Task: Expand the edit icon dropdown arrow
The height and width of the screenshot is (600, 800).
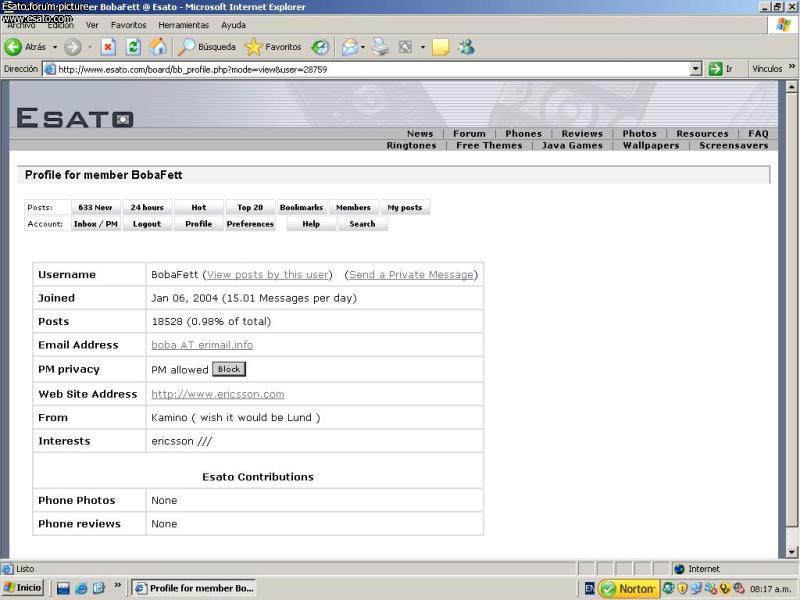Action: coord(422,47)
